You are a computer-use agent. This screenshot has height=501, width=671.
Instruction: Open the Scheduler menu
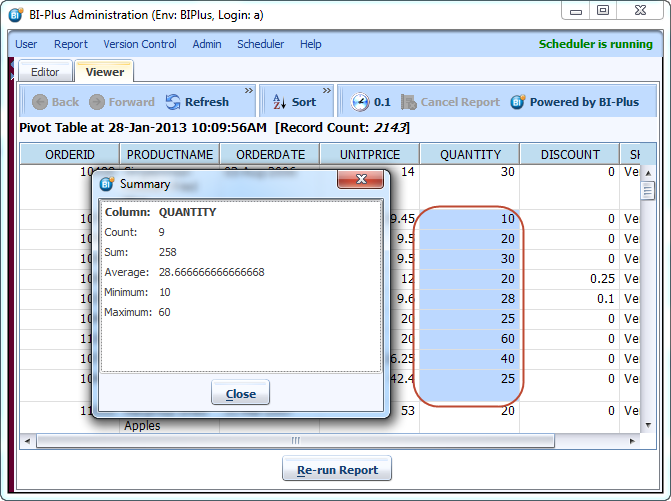[260, 44]
